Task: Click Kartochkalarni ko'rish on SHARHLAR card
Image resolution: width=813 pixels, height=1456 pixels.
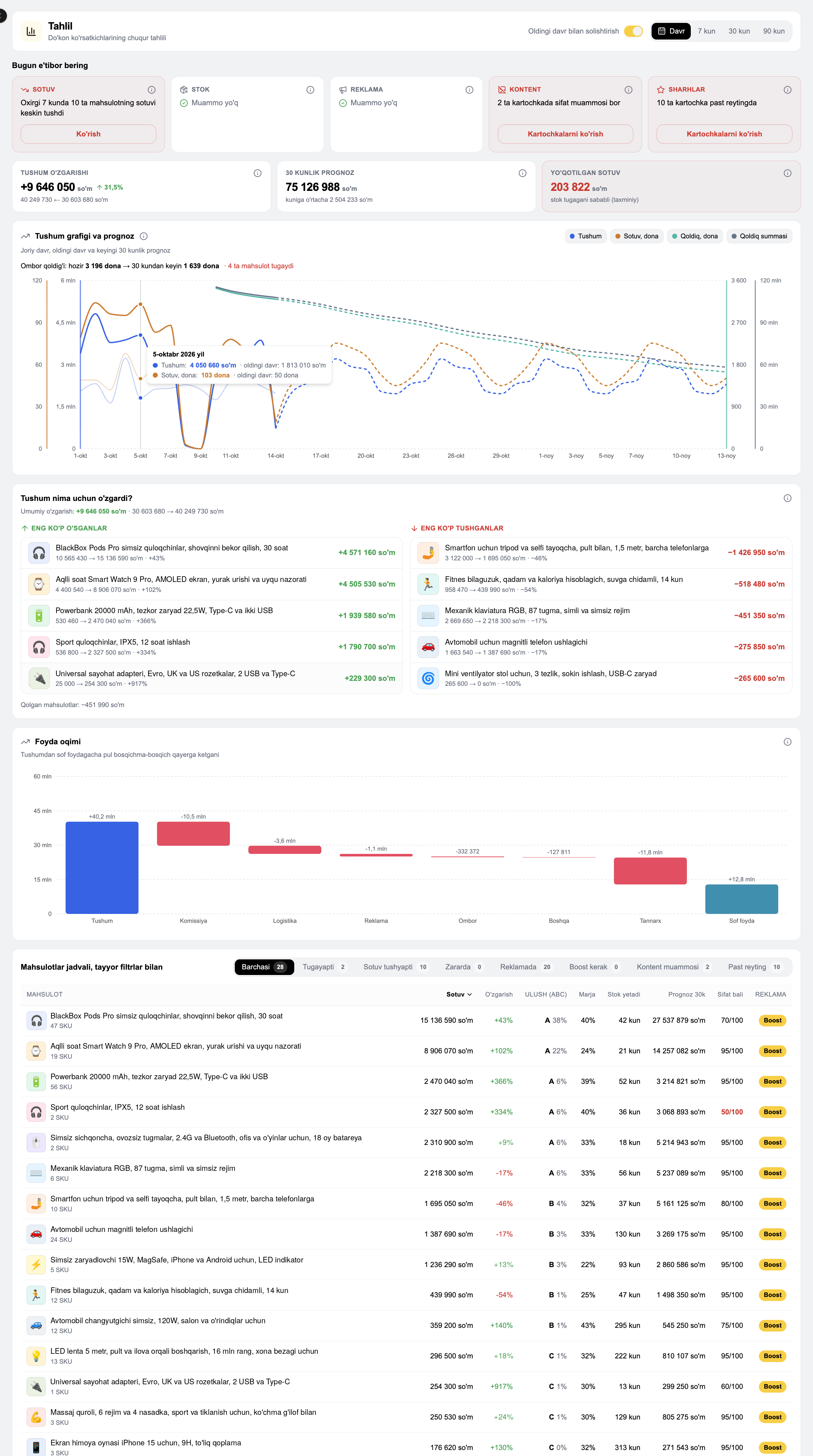Action: 724,134
